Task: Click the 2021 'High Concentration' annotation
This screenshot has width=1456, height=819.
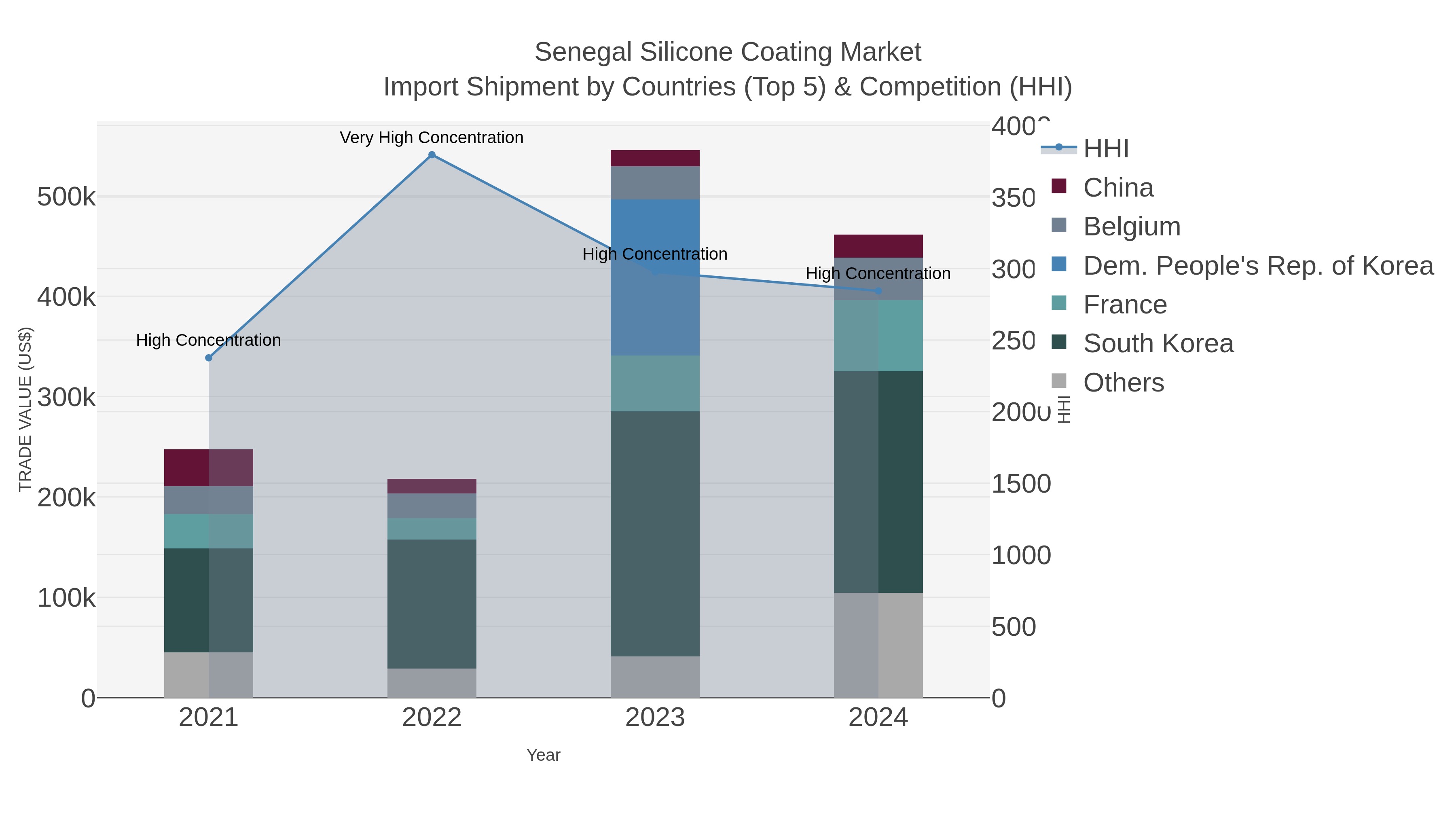Action: point(209,340)
